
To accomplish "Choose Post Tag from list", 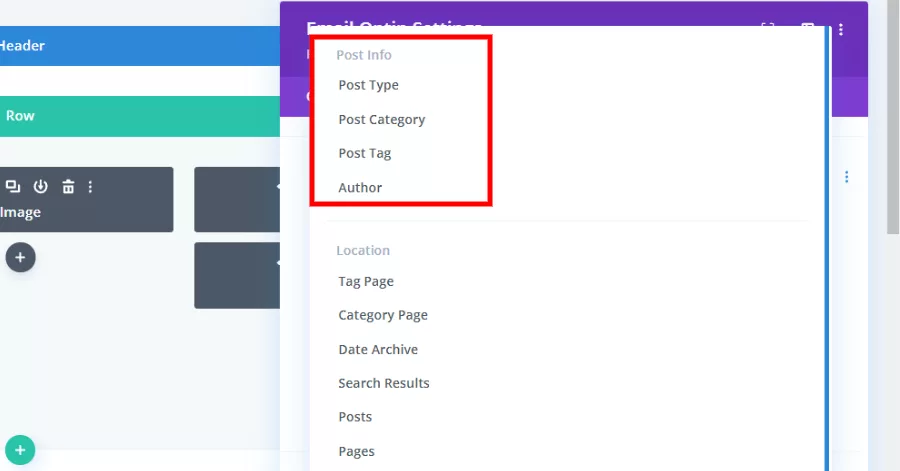I will coord(364,153).
